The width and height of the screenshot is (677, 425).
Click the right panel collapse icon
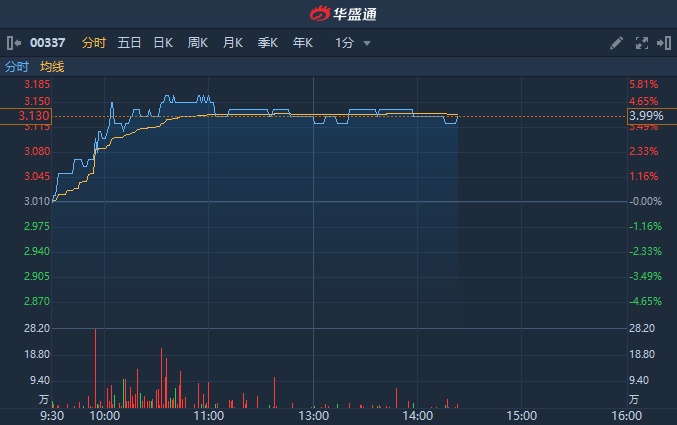click(x=663, y=43)
